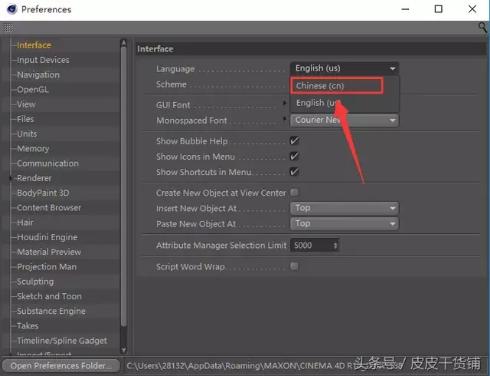The height and width of the screenshot is (376, 490).
Task: Select Communication category
Action: [x=48, y=163]
